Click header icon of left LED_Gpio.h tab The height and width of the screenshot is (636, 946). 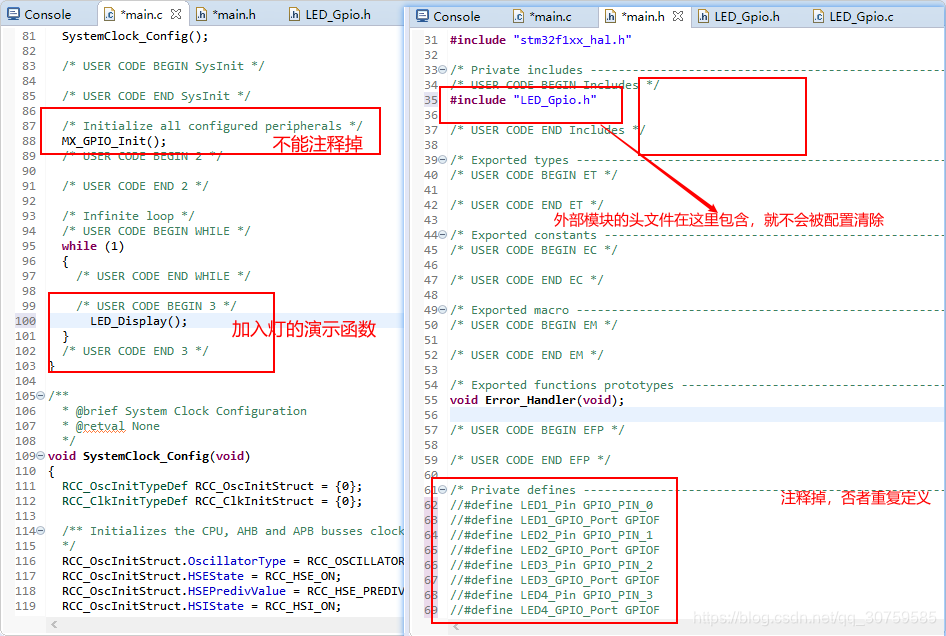click(x=294, y=14)
